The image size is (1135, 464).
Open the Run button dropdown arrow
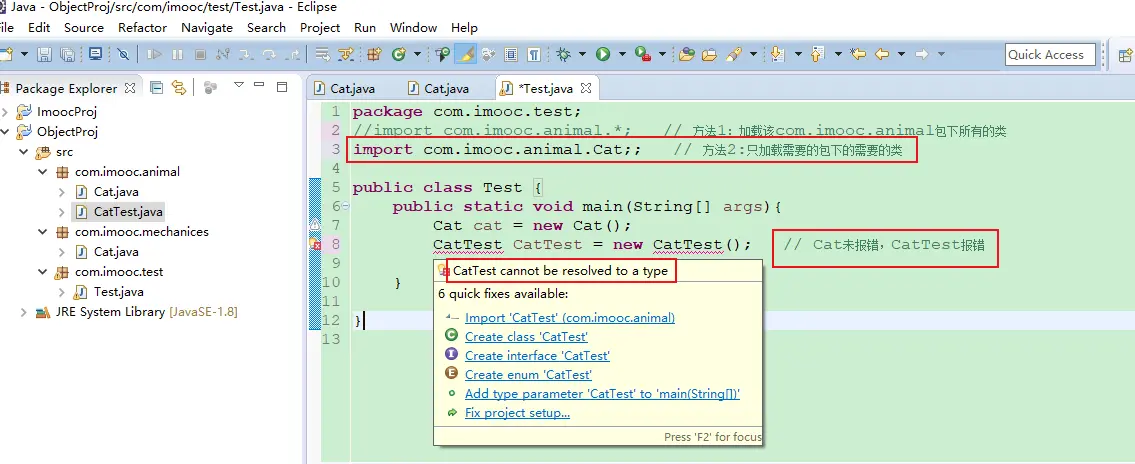[x=621, y=54]
